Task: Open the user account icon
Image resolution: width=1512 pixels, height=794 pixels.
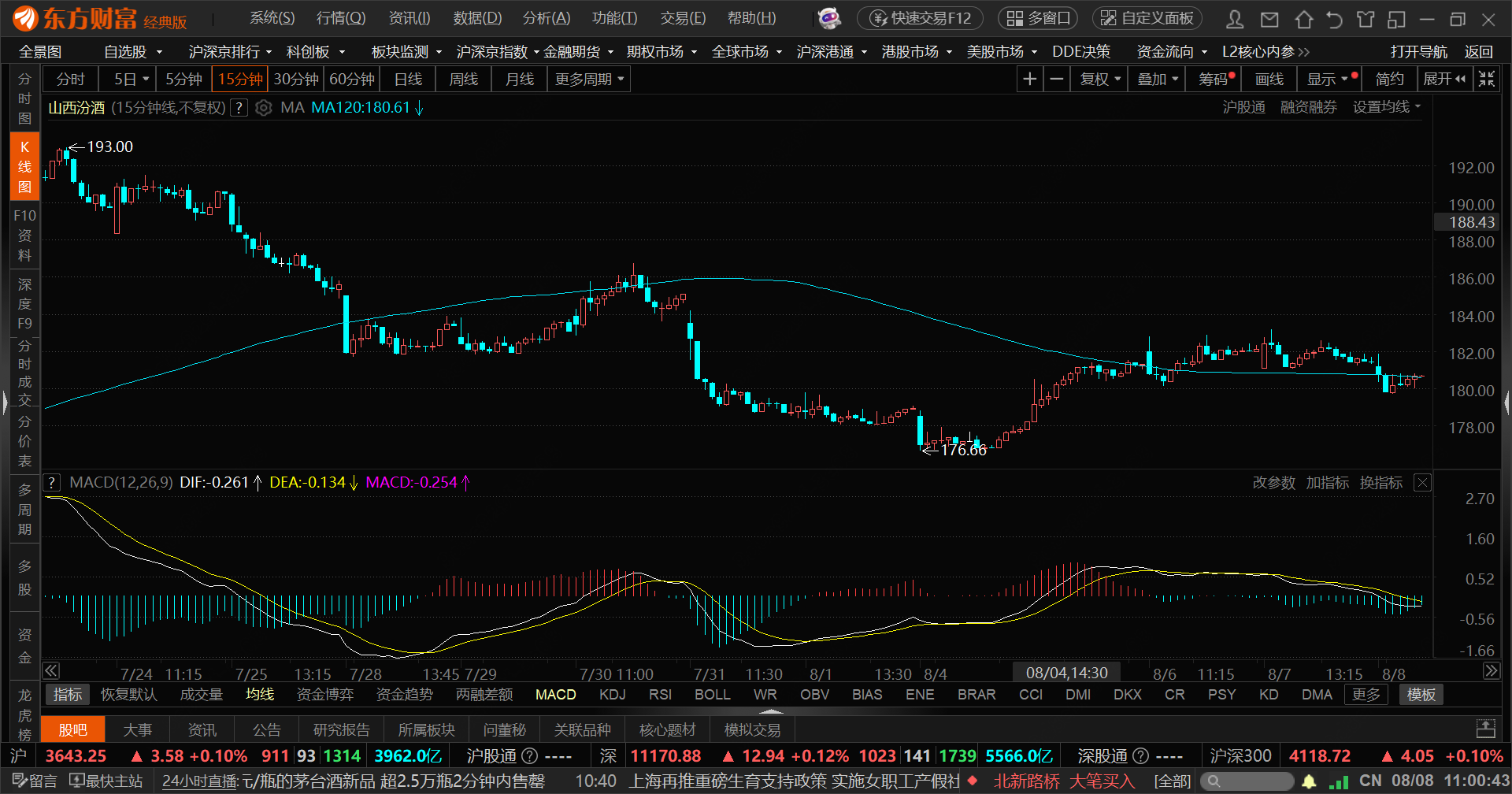Action: click(x=1235, y=19)
